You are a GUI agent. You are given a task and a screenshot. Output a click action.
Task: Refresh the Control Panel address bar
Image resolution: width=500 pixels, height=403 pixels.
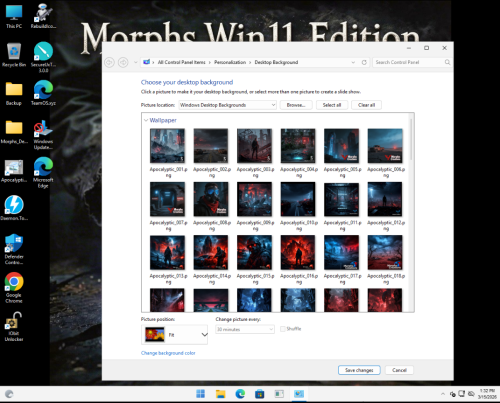click(364, 62)
